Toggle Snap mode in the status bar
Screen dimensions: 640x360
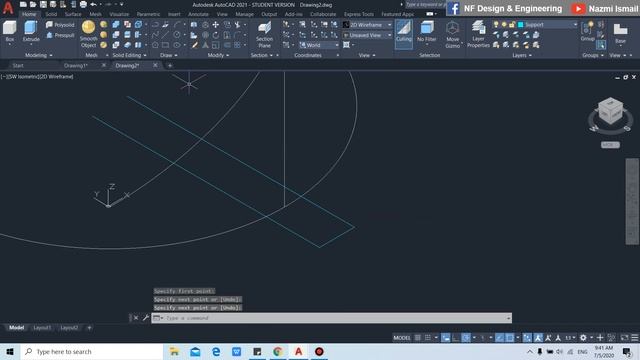428,338
